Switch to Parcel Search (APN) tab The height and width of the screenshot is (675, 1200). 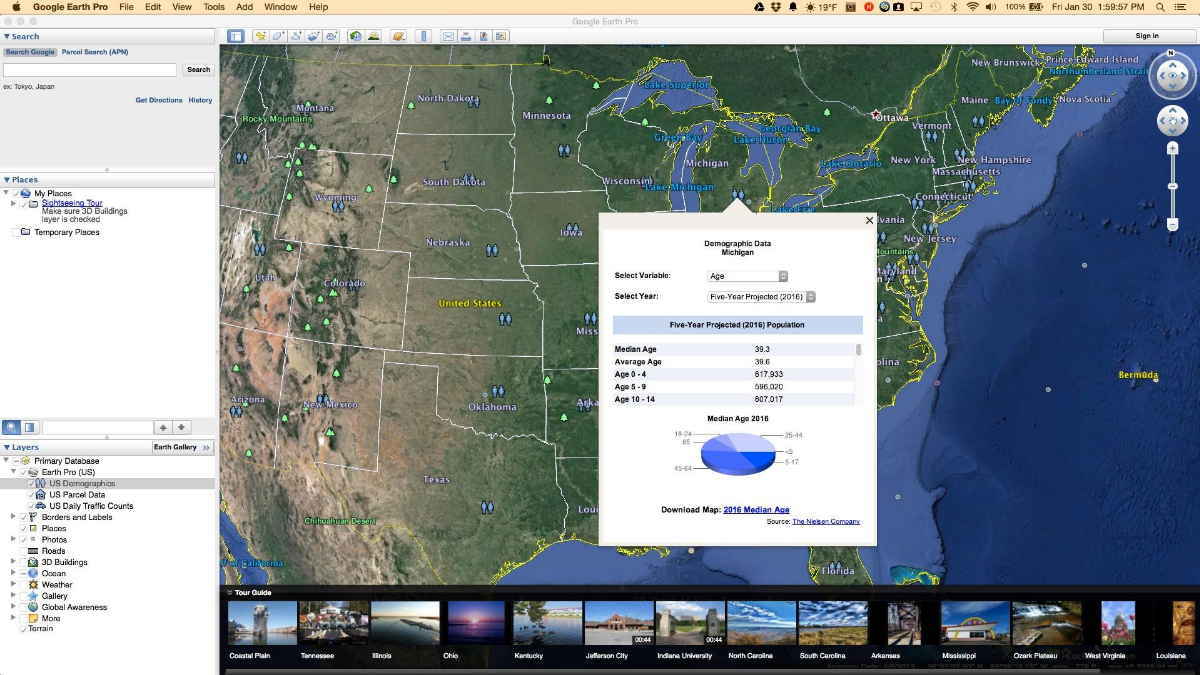click(x=95, y=52)
